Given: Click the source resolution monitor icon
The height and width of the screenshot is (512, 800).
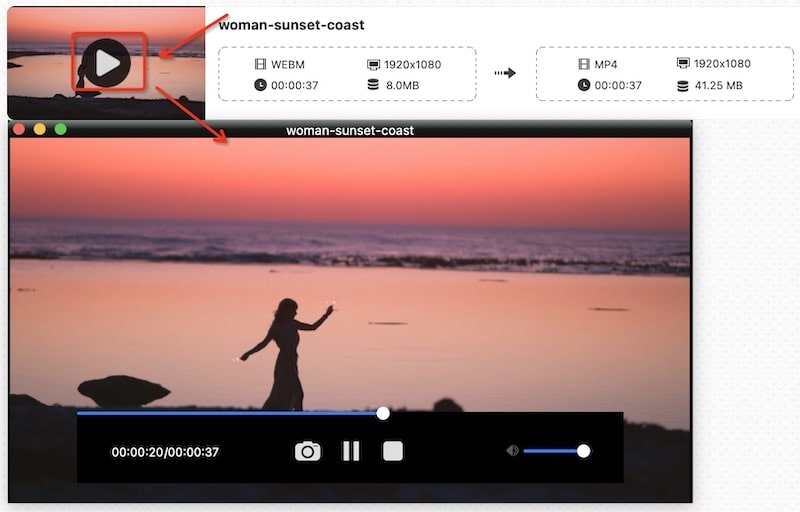Looking at the screenshot, I should 373,65.
